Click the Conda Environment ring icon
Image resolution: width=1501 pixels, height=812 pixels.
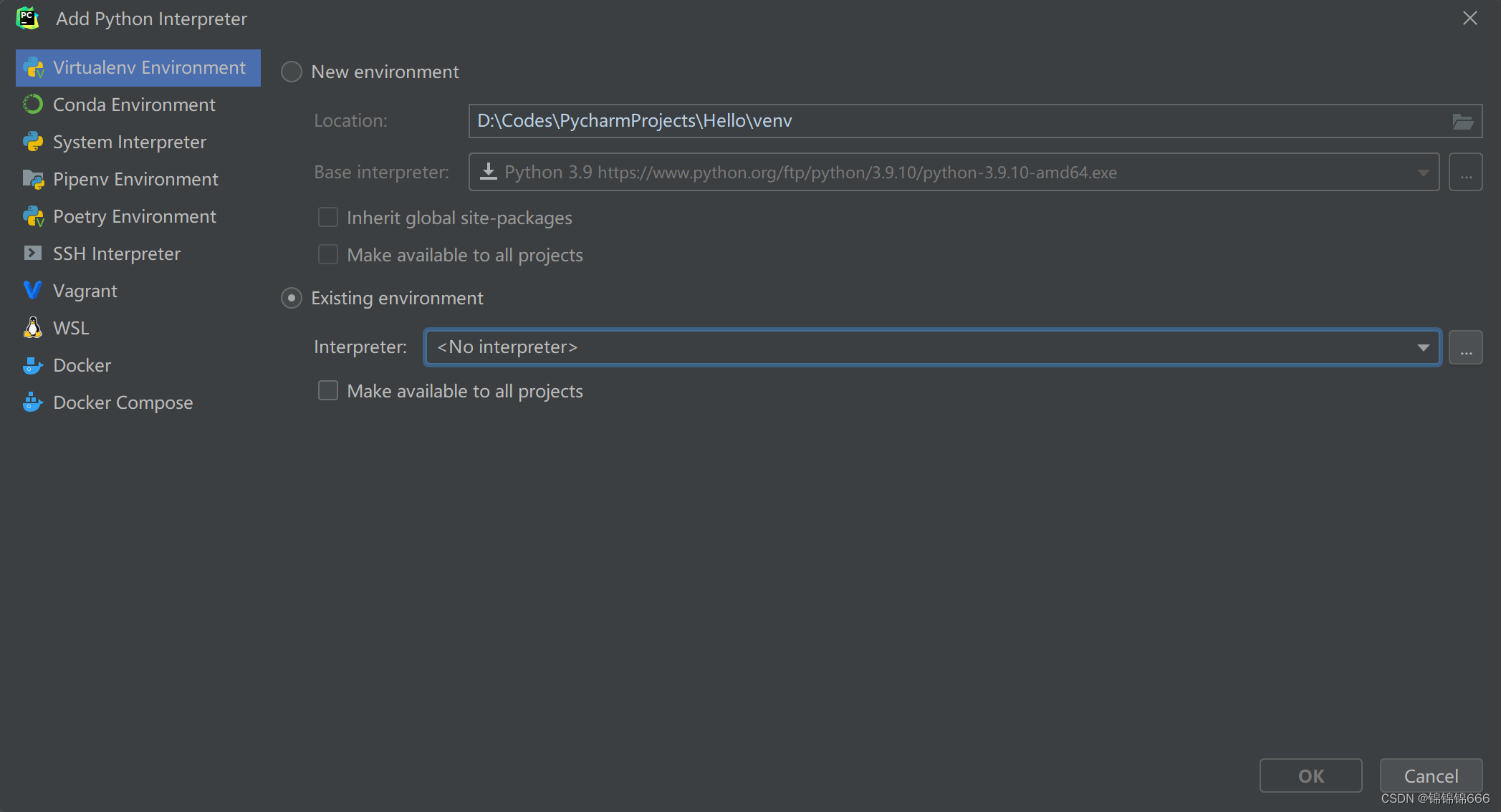[32, 104]
